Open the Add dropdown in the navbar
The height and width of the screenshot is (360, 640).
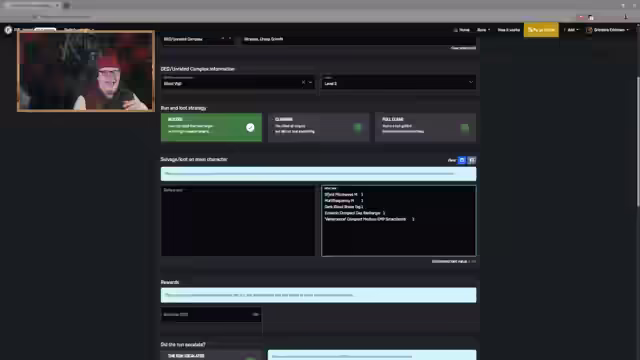[571, 30]
